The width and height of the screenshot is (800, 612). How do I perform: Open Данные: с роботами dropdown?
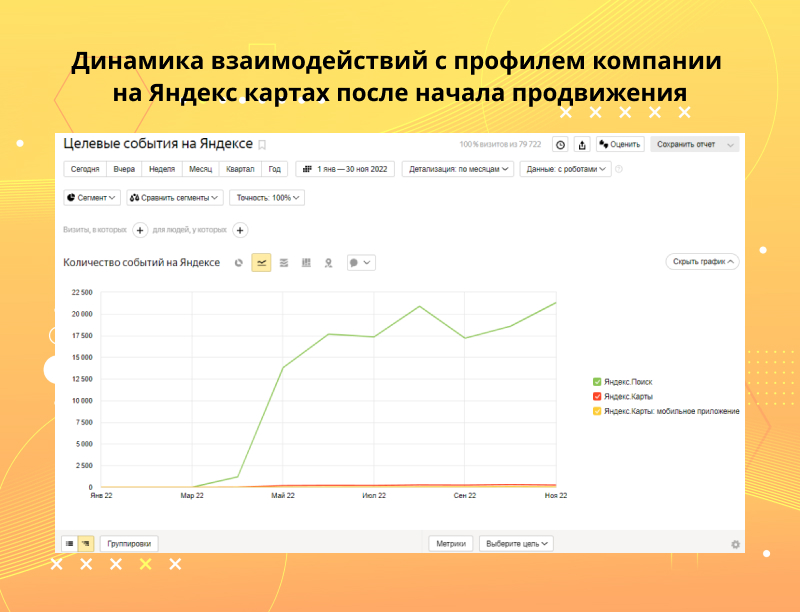tap(565, 169)
